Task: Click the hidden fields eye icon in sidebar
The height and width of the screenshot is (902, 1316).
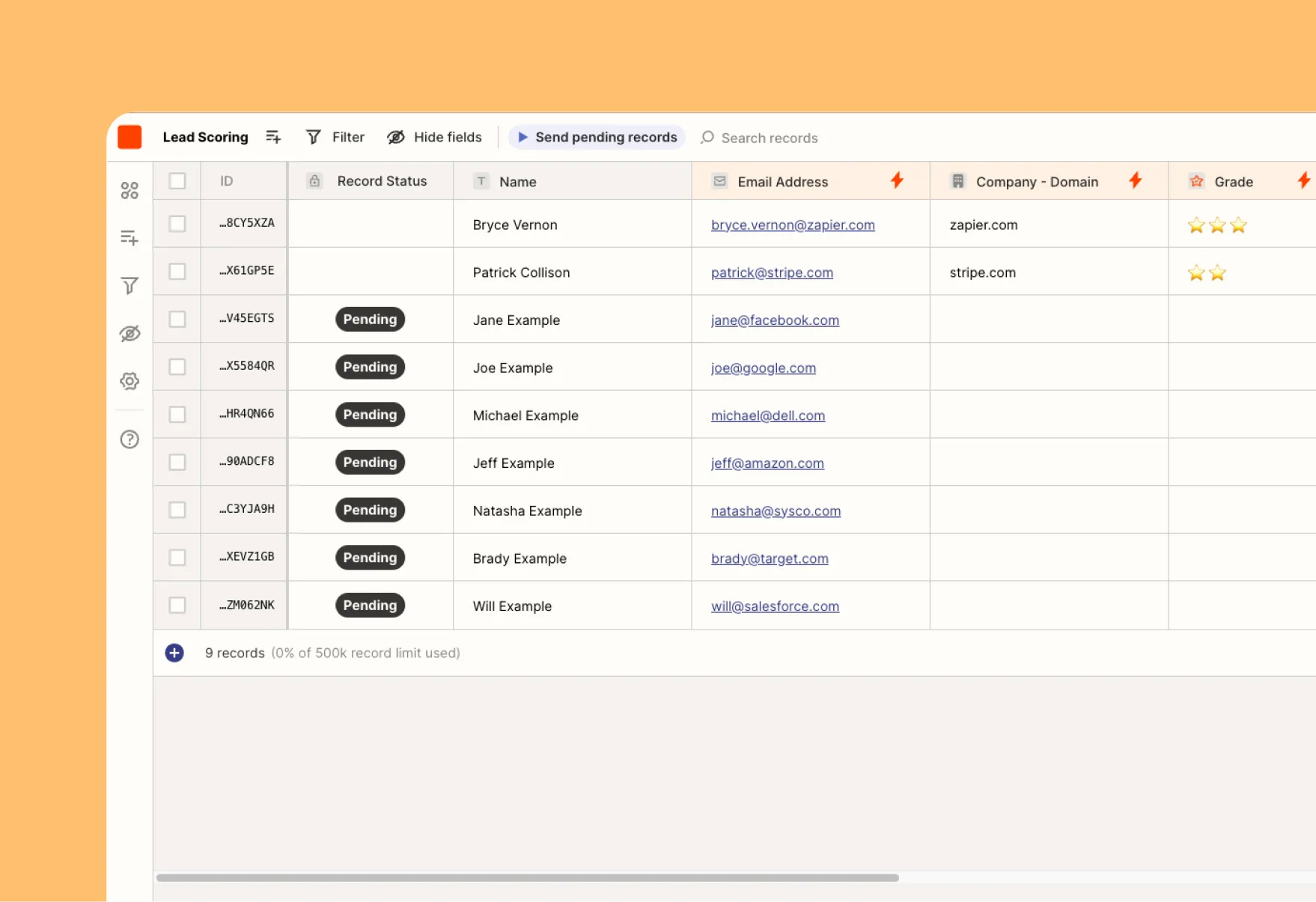Action: (x=129, y=333)
